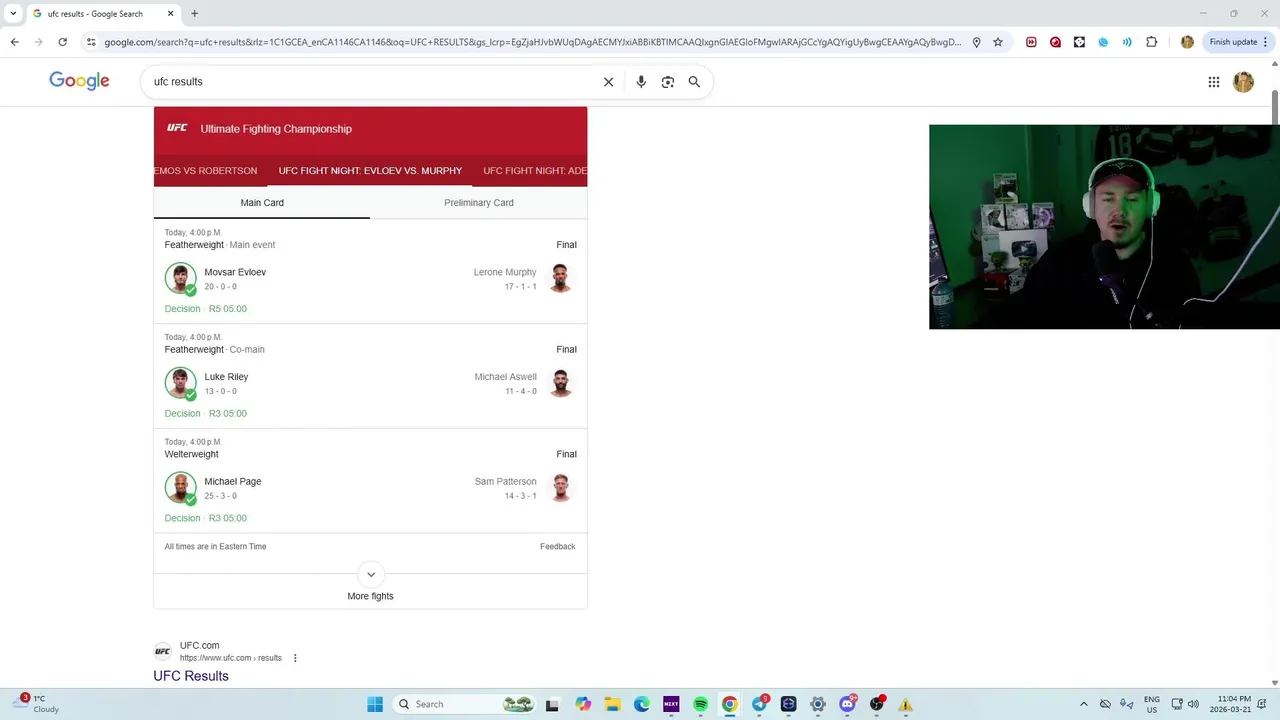Open the taskbar volume control
1280x720 pixels.
pos(1193,704)
